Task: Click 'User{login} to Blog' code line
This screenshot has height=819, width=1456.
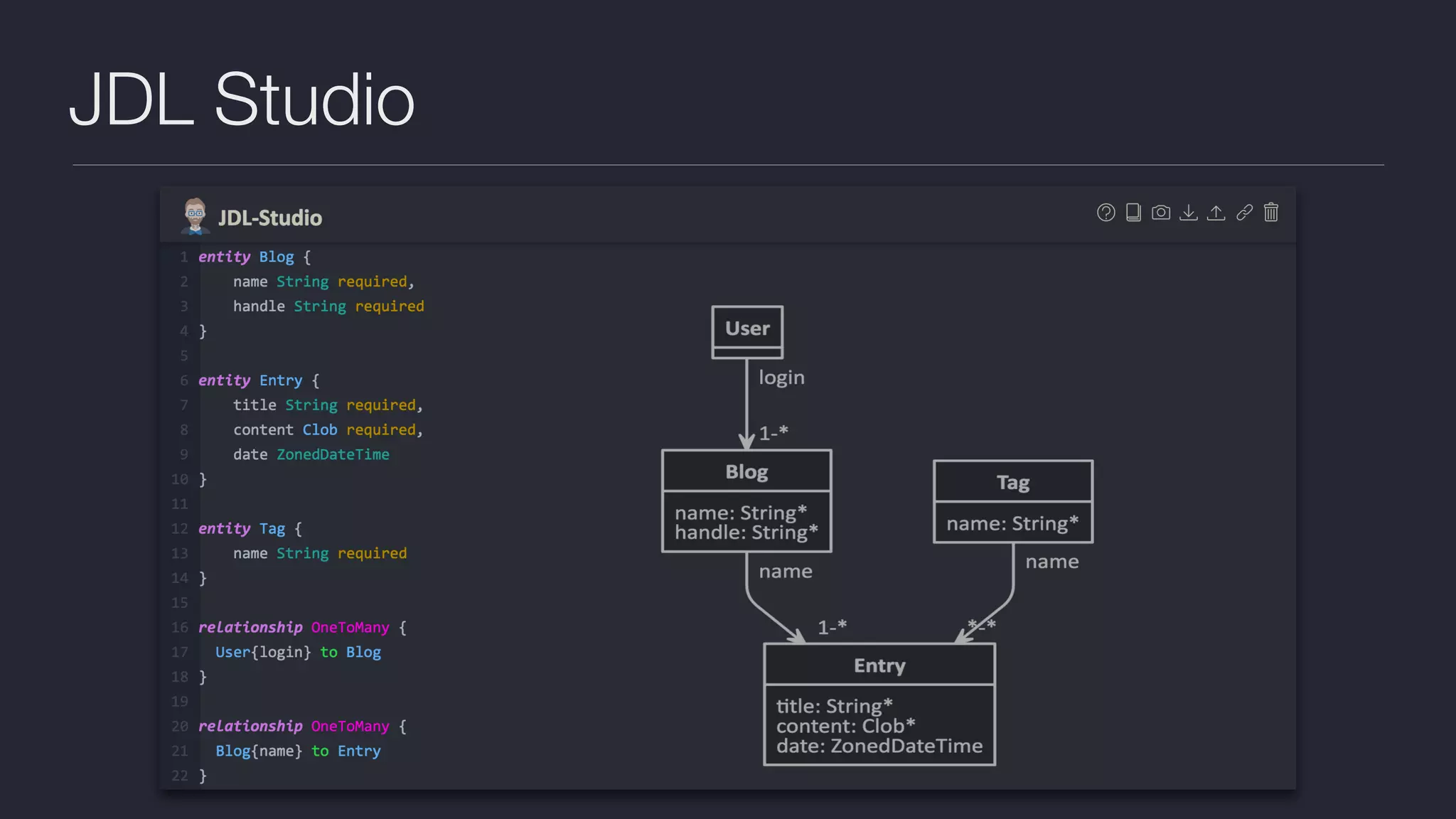Action: [298, 652]
